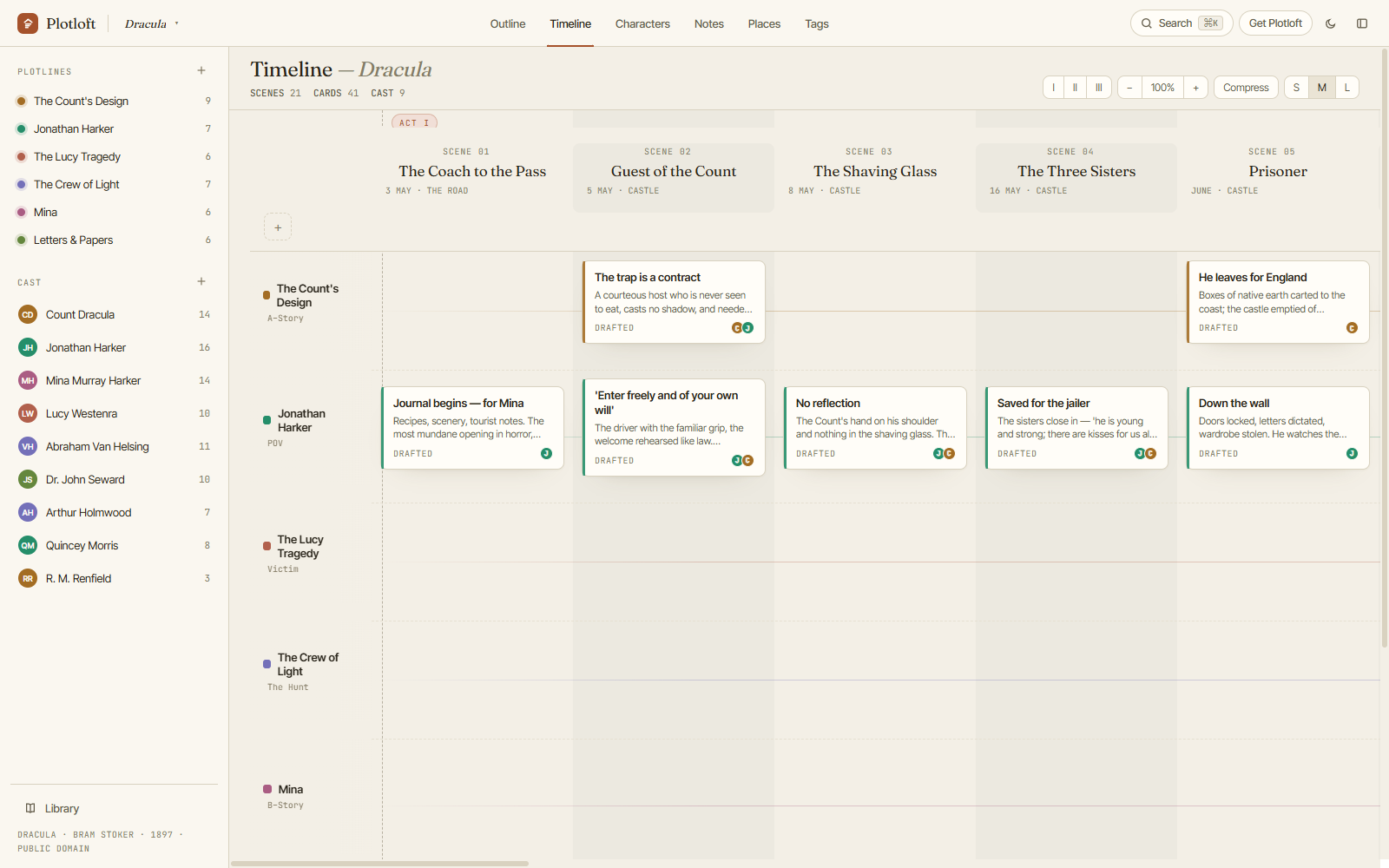The height and width of the screenshot is (868, 1389).
Task: Add a scene with dashed plus button
Action: coord(278,227)
